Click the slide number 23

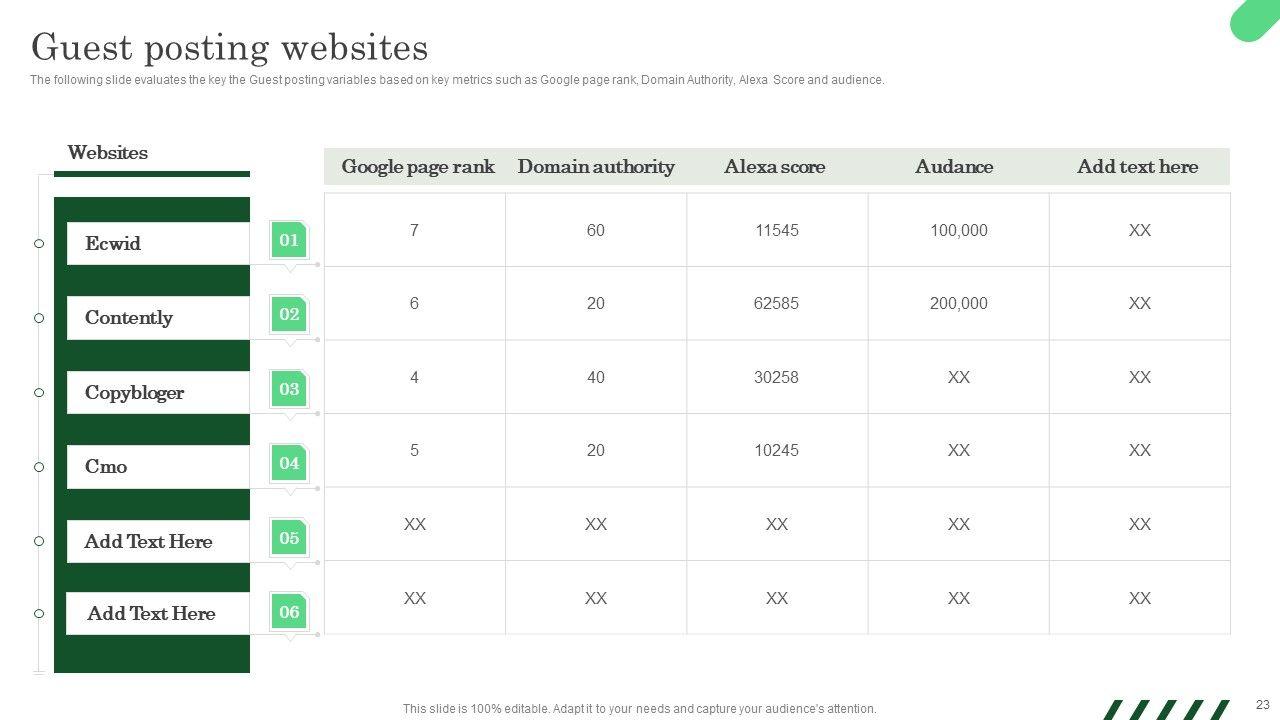1262,705
